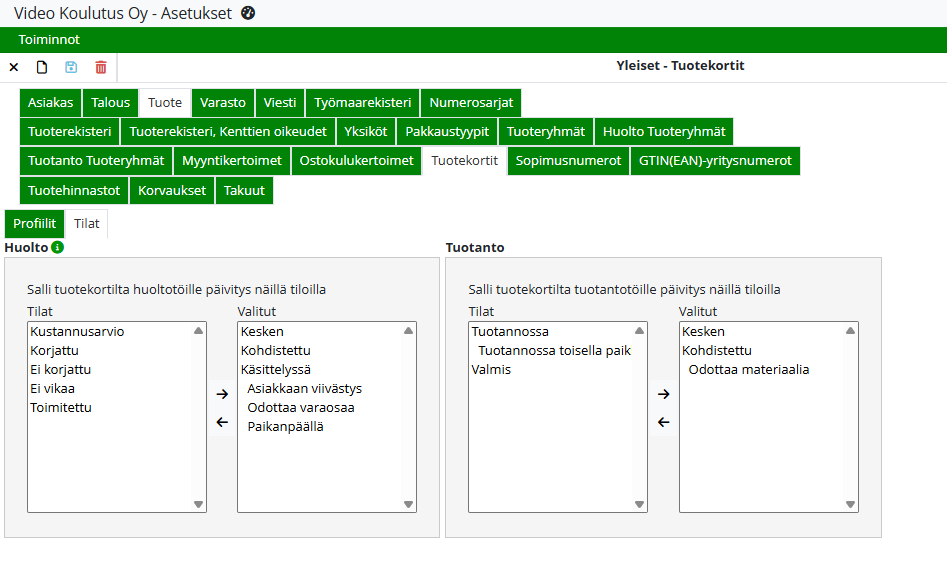
Task: Delete with the red trash icon
Action: 101,67
